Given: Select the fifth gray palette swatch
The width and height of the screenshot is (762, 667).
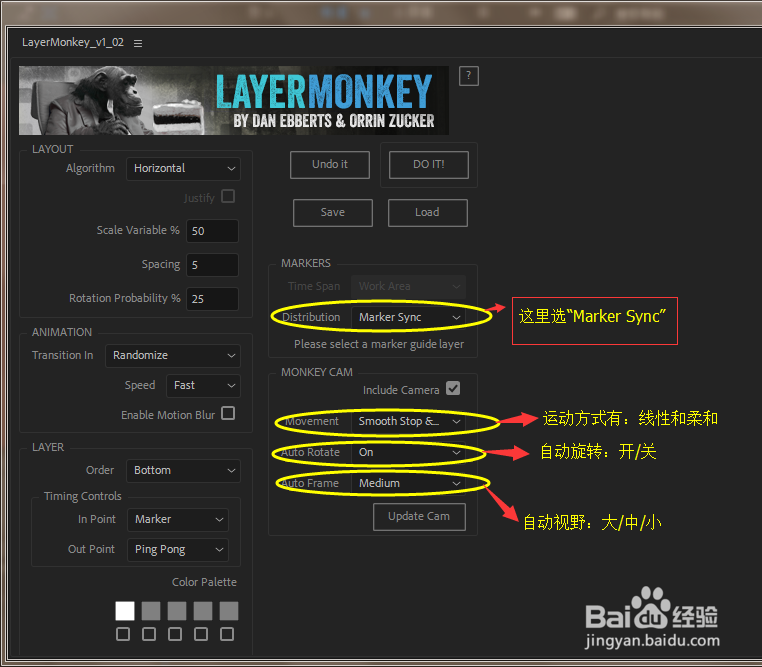Looking at the screenshot, I should click(229, 611).
